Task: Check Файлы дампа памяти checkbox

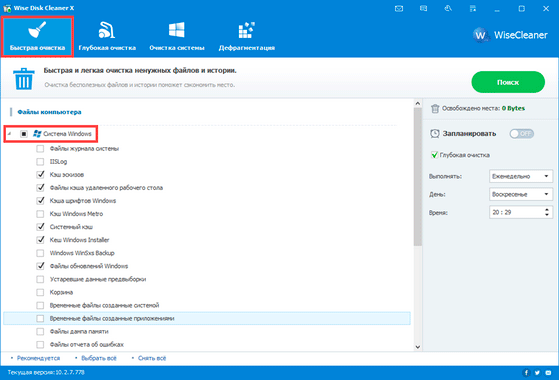Action: (x=40, y=332)
